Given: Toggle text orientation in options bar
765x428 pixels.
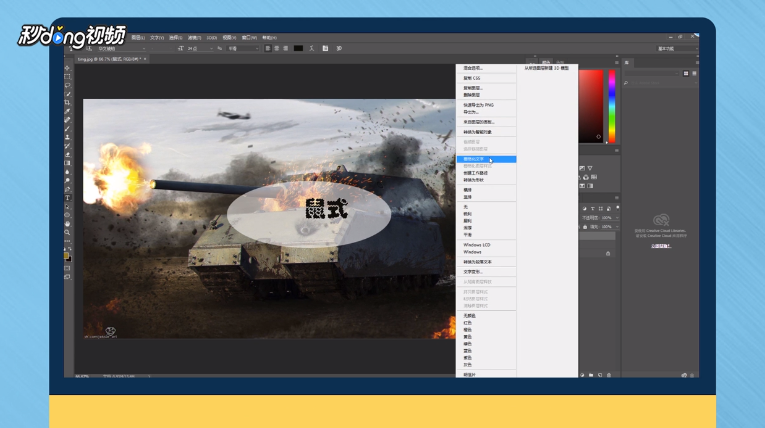Looking at the screenshot, I should [x=89, y=48].
